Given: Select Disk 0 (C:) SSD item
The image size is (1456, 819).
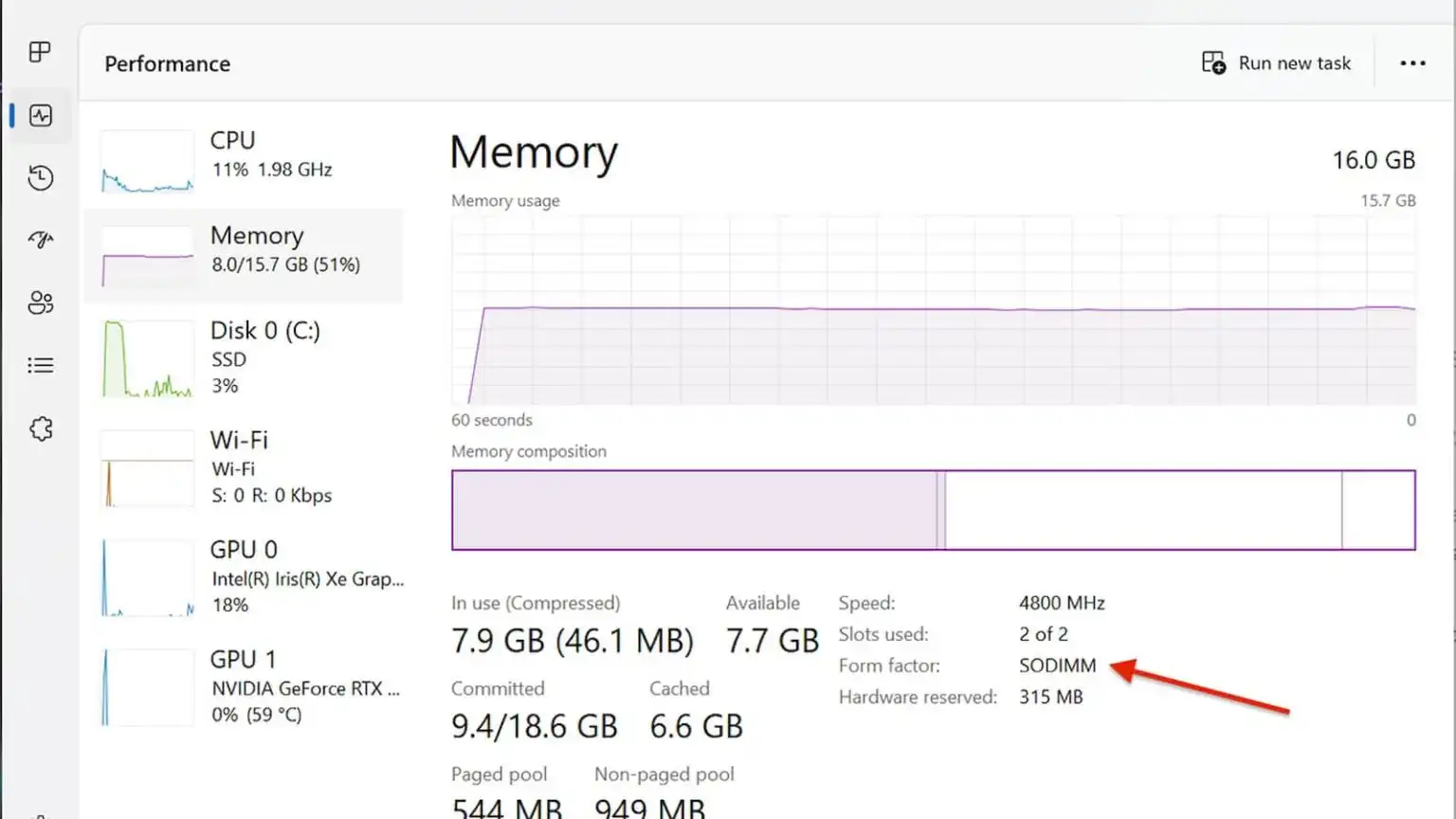Looking at the screenshot, I should coord(265,358).
